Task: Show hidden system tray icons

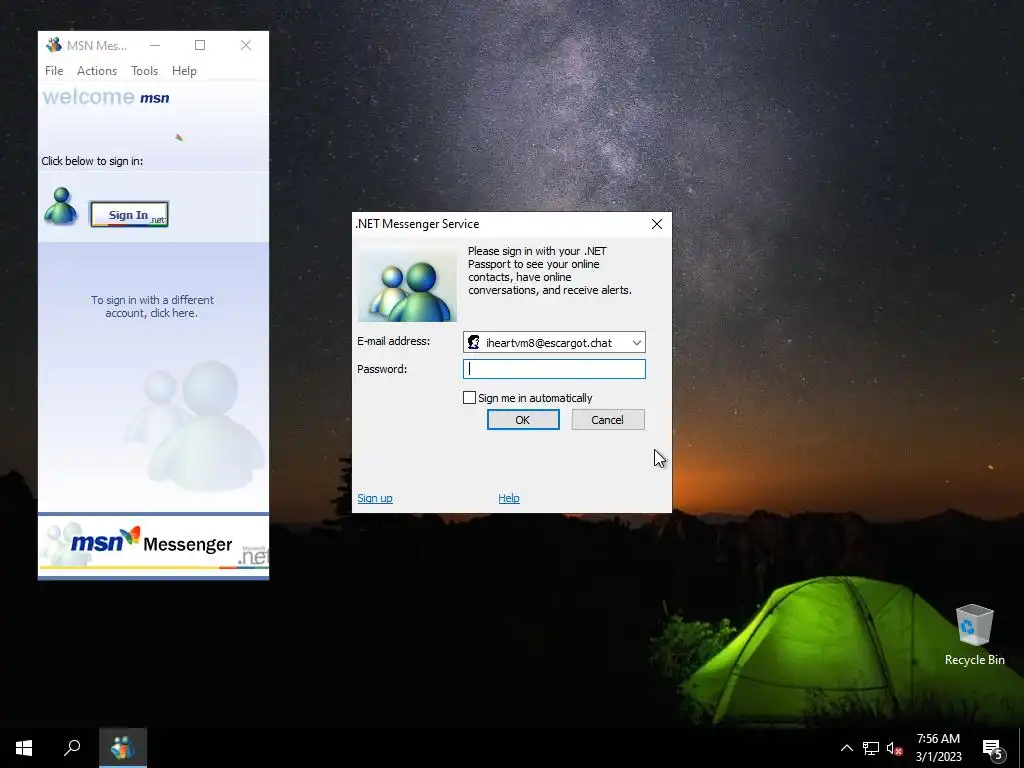Action: pos(846,748)
